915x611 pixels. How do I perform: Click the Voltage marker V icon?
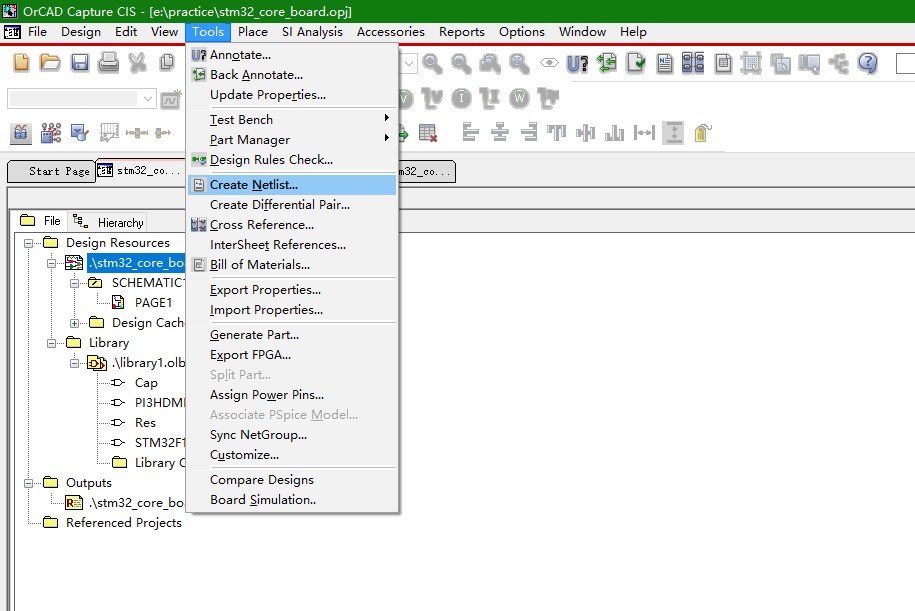pos(406,99)
